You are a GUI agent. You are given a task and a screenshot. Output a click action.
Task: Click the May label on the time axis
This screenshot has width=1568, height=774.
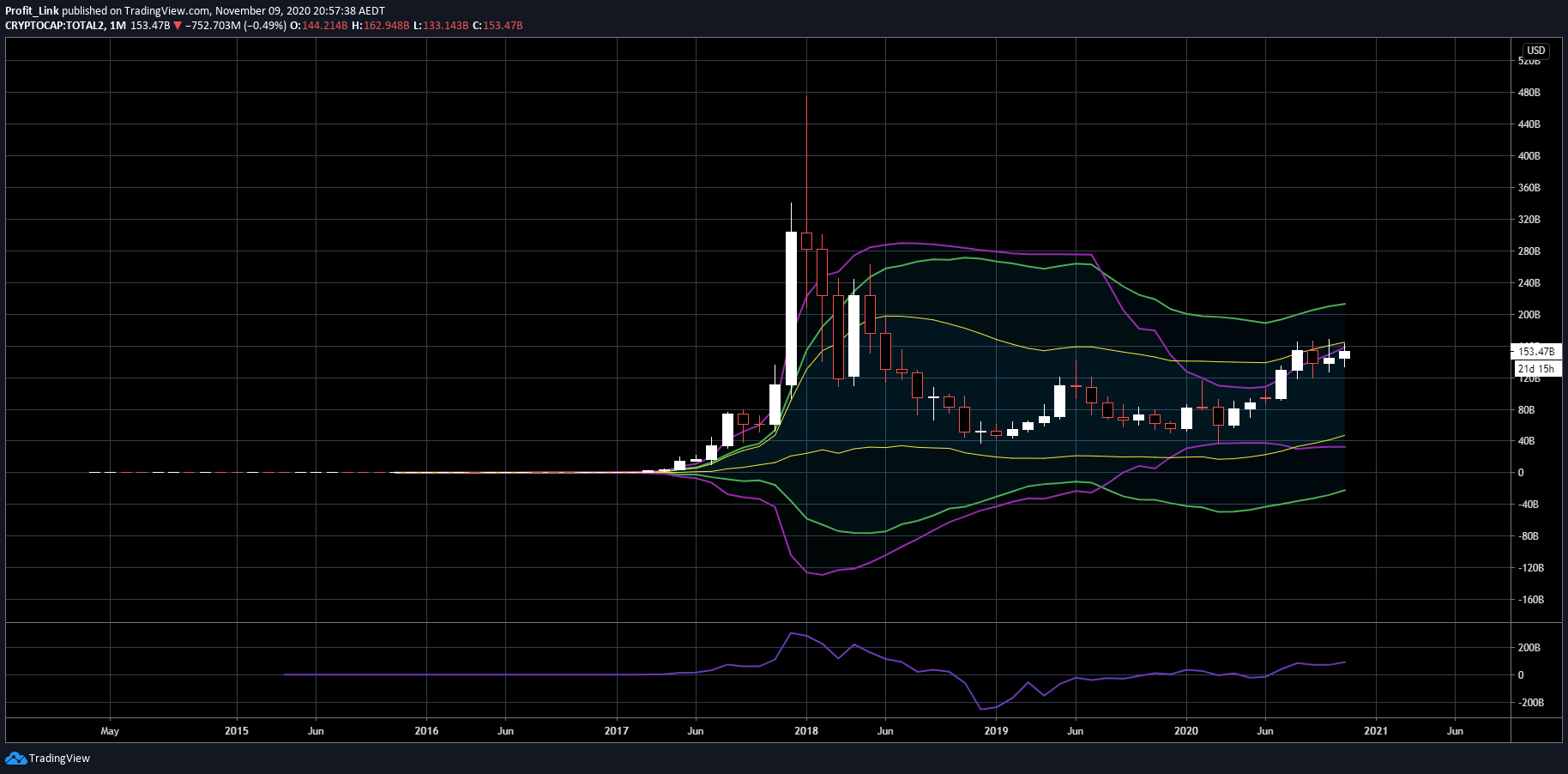click(110, 731)
